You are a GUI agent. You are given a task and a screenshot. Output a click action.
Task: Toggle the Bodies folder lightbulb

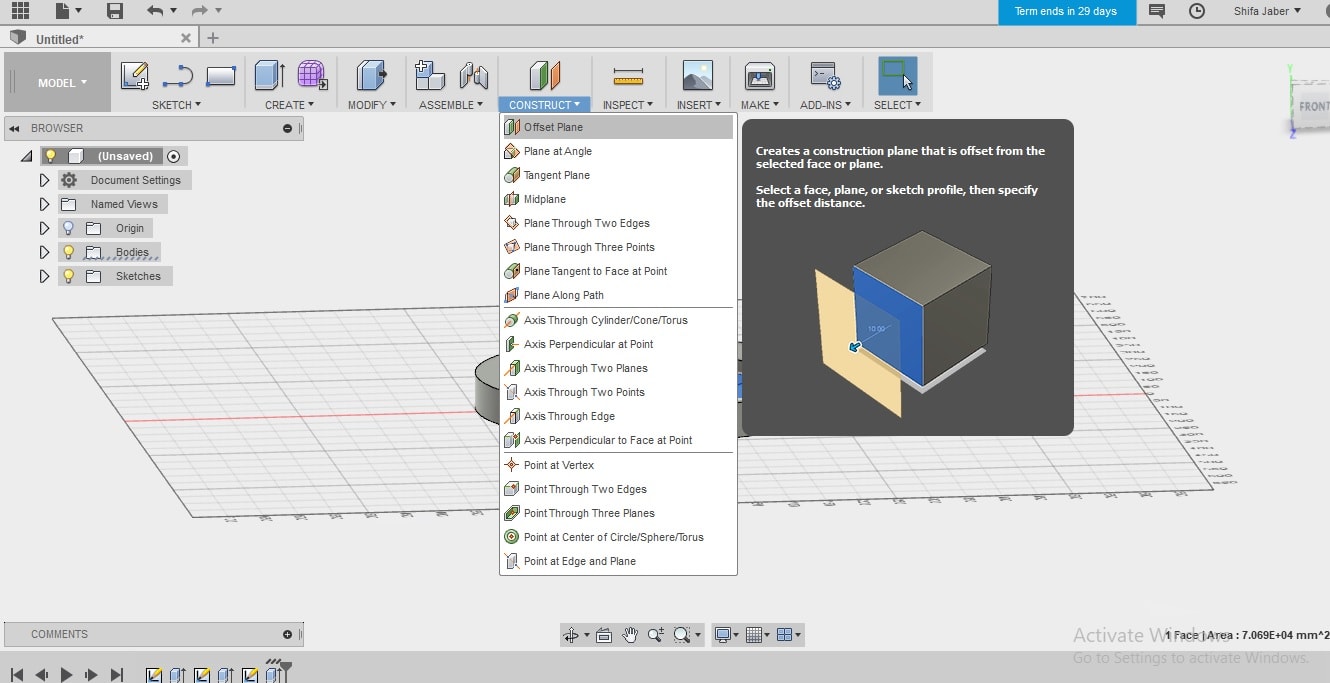[x=68, y=252]
